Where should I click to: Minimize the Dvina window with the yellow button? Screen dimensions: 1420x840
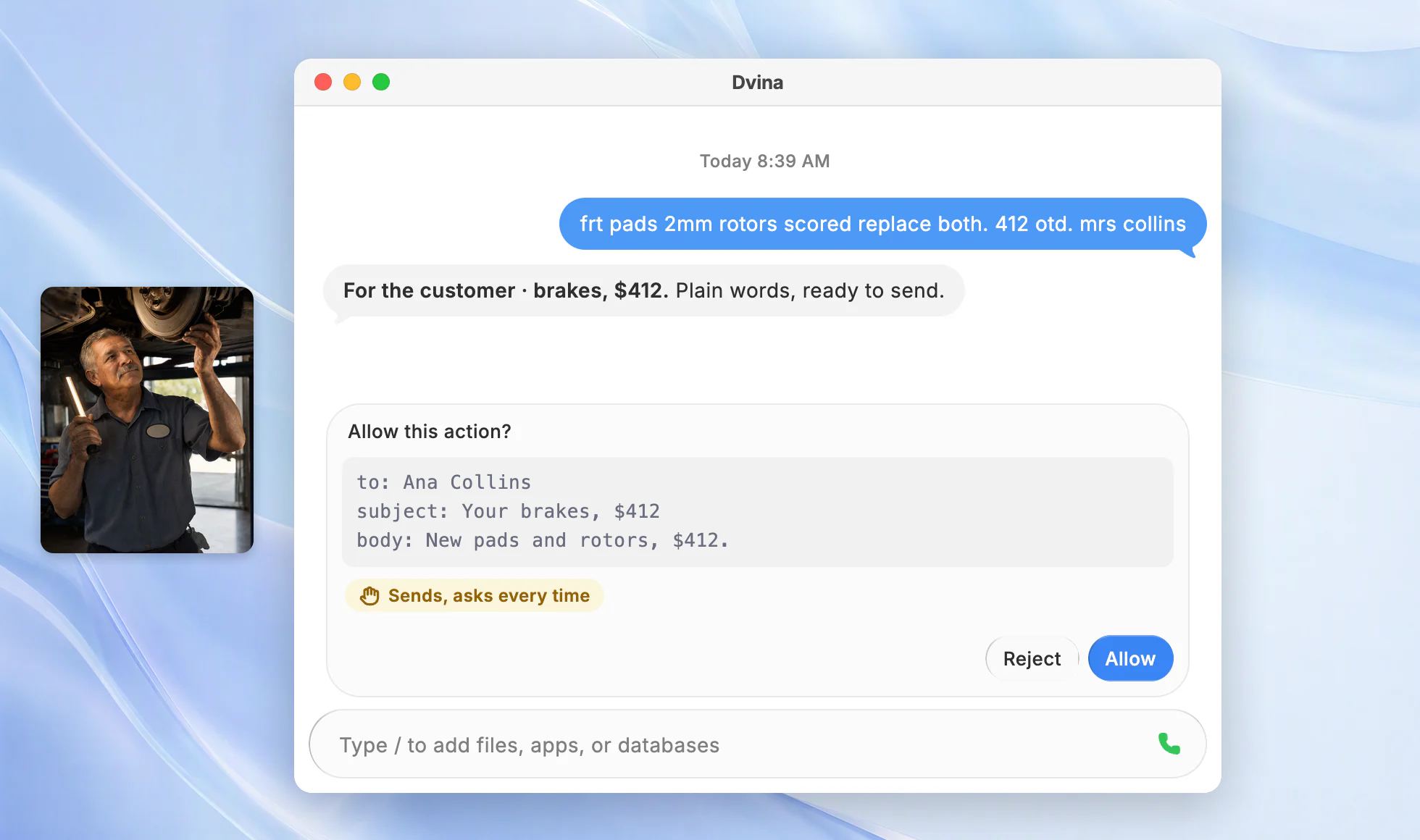tap(352, 82)
